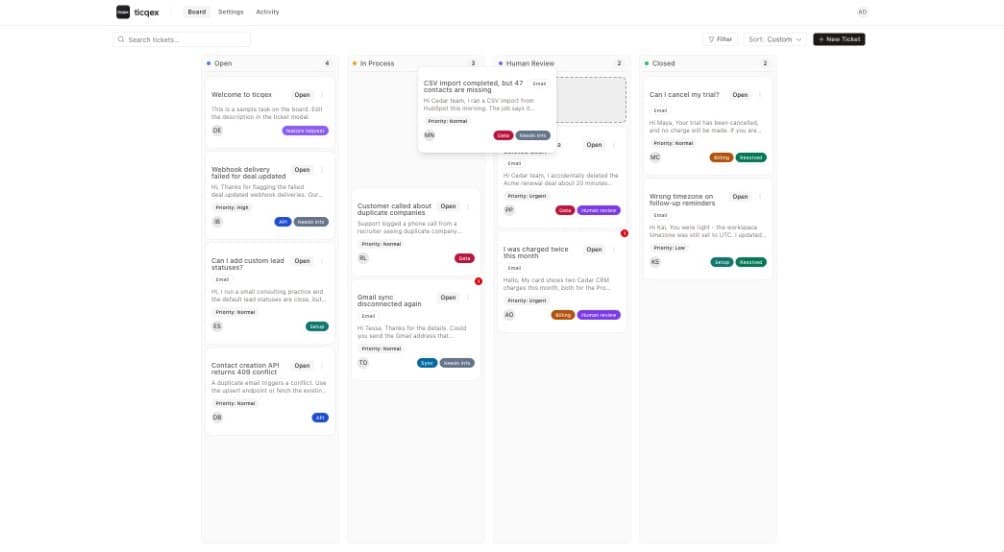Viewport: 1004px width, 552px height.
Task: Open status dropdown on Gmail sync ticket
Action: [x=448, y=298]
